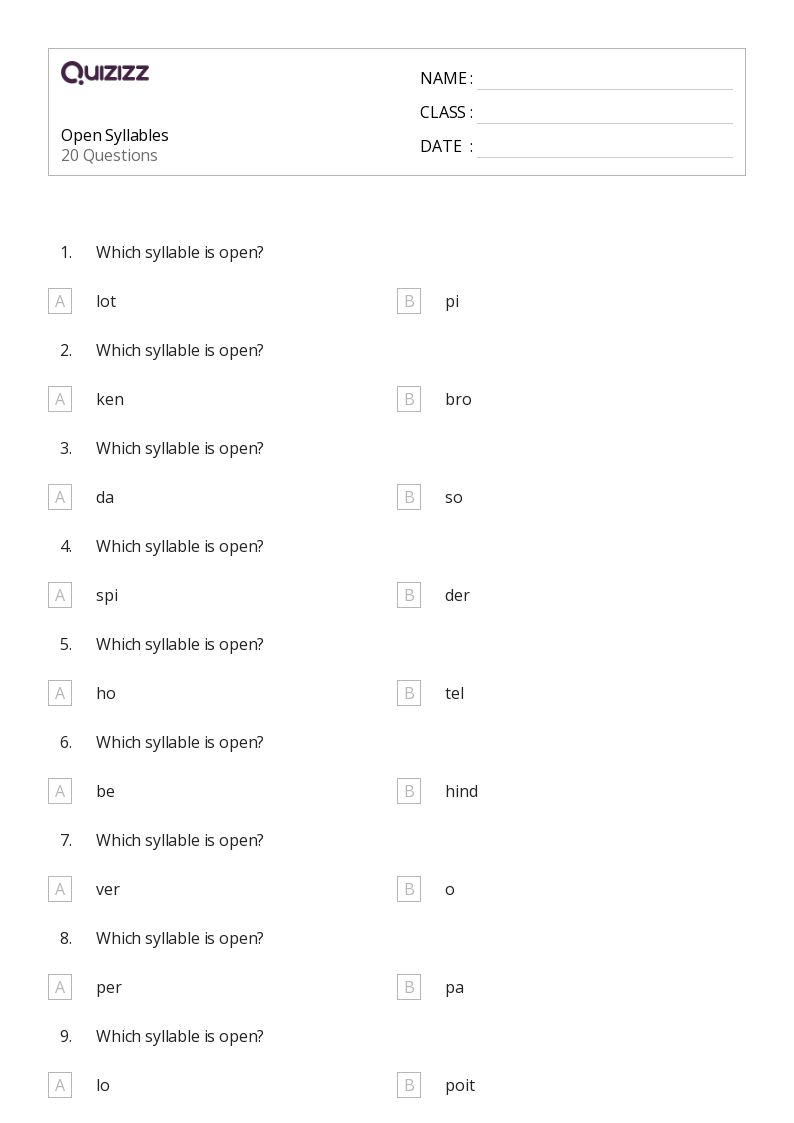Viewport: 794px width, 1123px height.
Task: Select box A next to 'be'
Action: pyautogui.click(x=60, y=791)
